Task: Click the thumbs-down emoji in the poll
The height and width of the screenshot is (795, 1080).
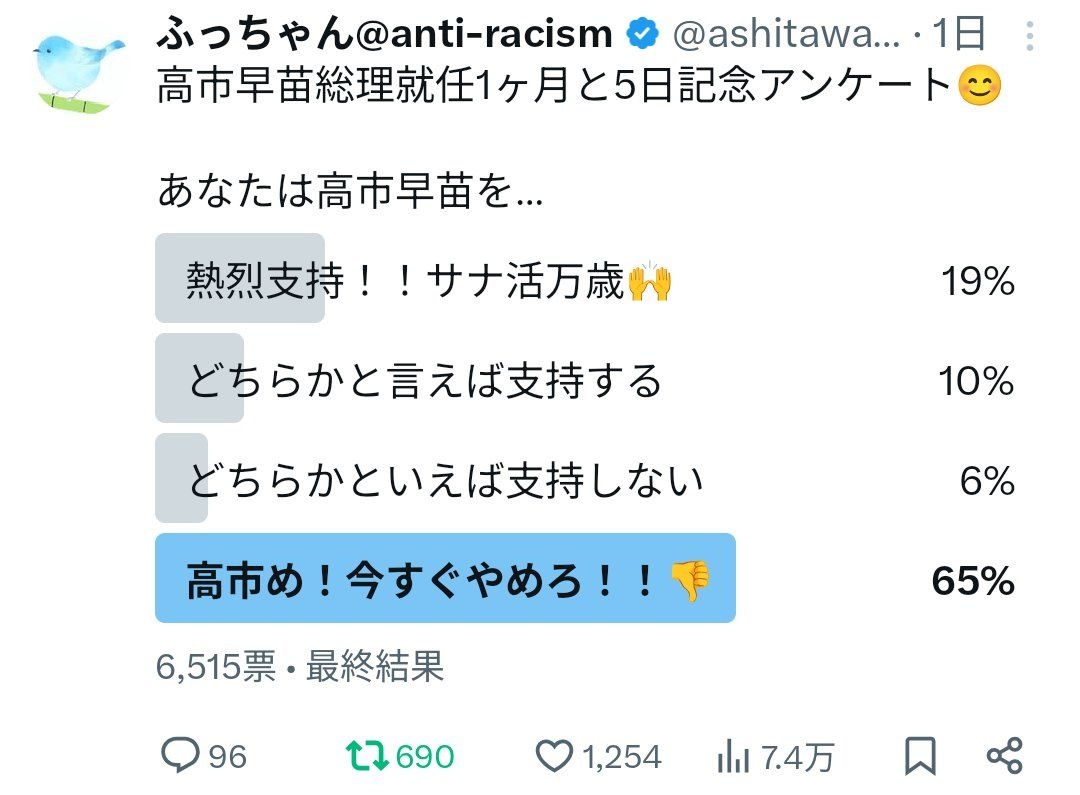Action: pos(688,579)
